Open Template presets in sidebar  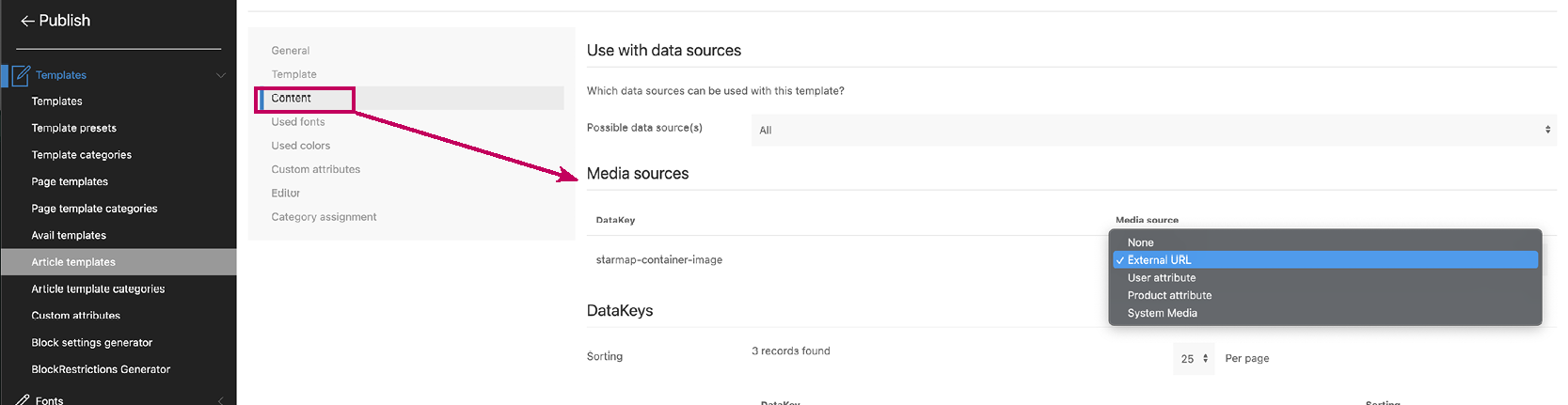point(74,129)
